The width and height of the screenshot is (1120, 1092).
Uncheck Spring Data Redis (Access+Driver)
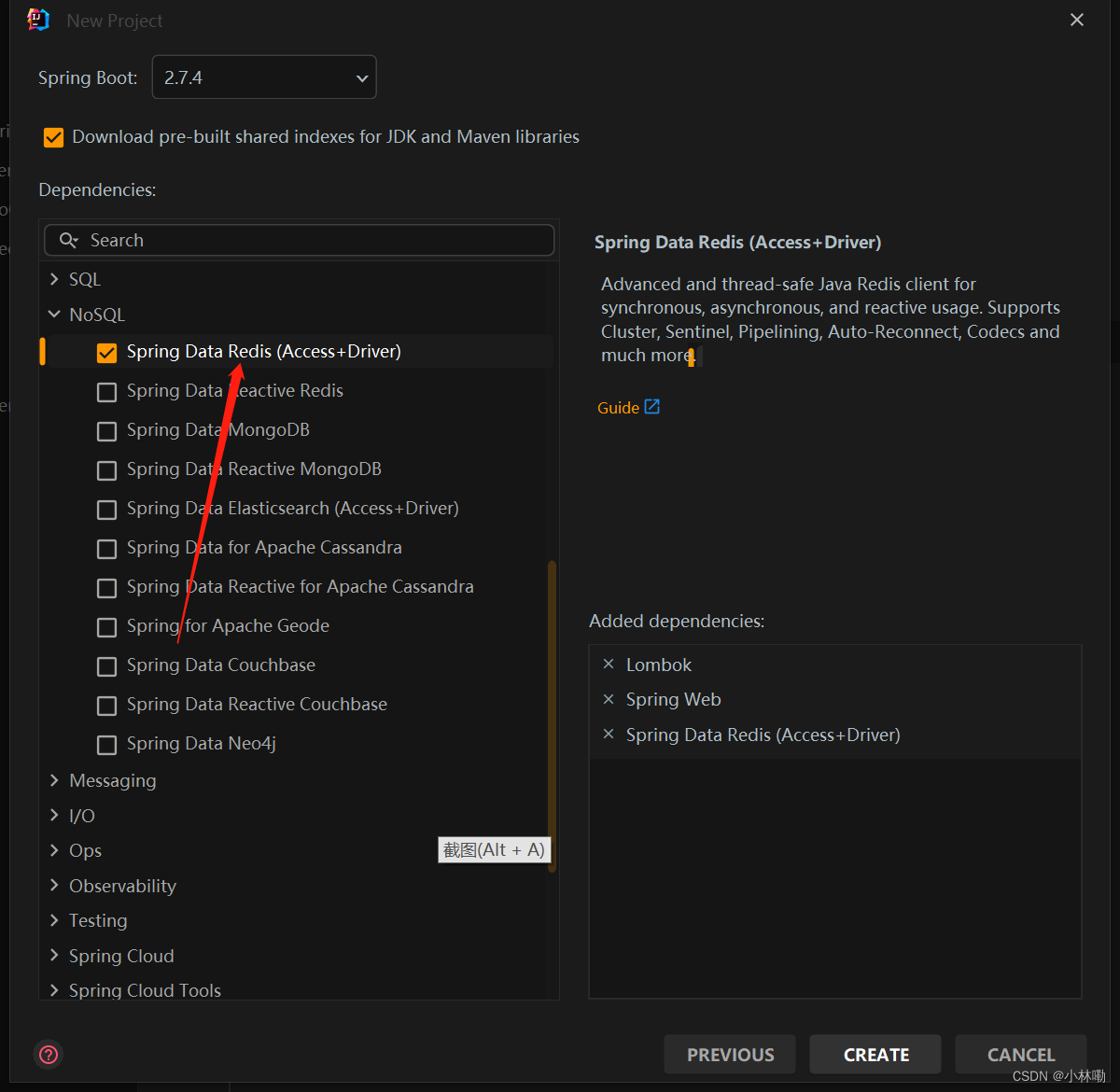point(107,352)
